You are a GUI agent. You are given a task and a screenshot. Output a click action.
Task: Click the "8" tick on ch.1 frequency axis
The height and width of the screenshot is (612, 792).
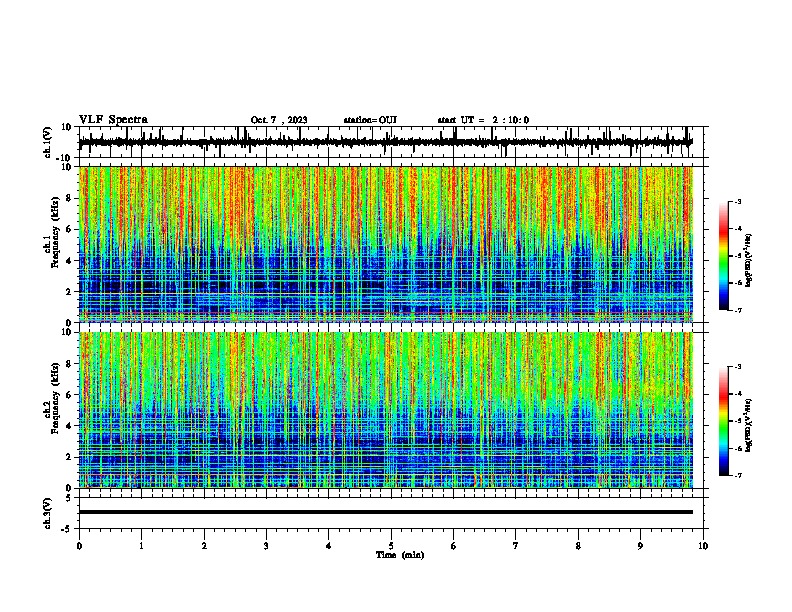(69, 198)
